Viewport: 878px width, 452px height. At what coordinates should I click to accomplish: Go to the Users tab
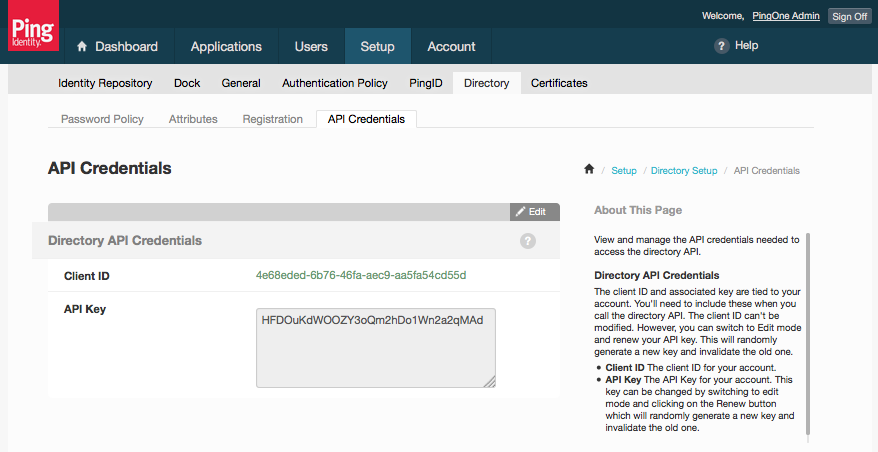(311, 46)
